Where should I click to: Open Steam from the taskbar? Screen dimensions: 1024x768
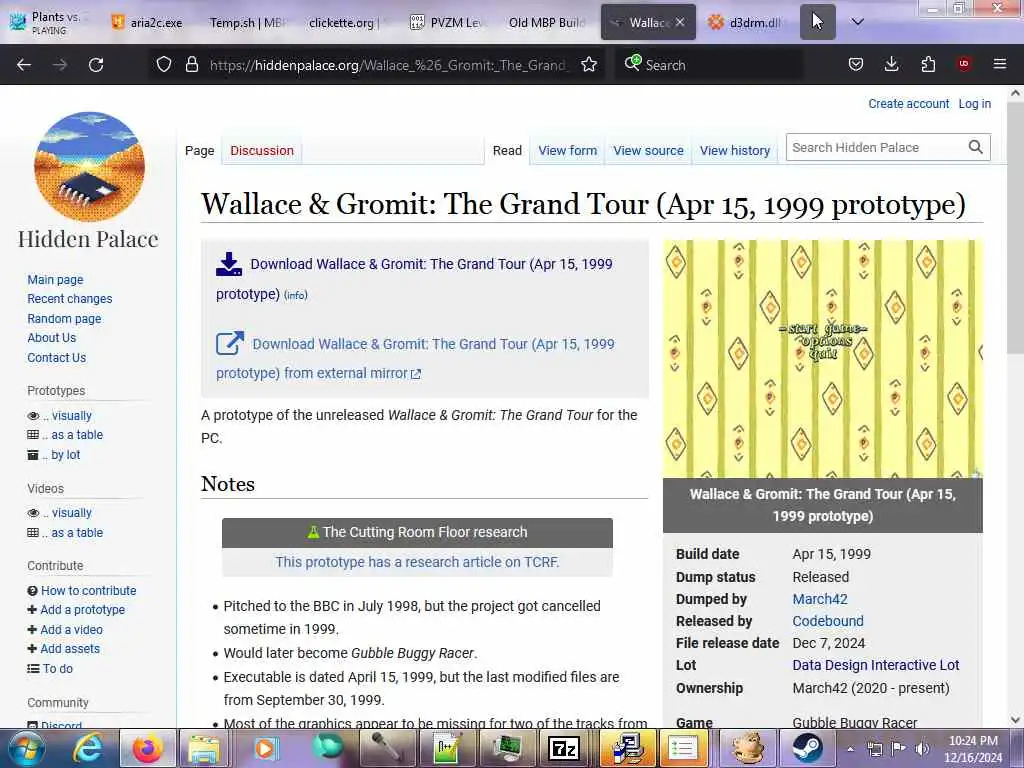808,748
